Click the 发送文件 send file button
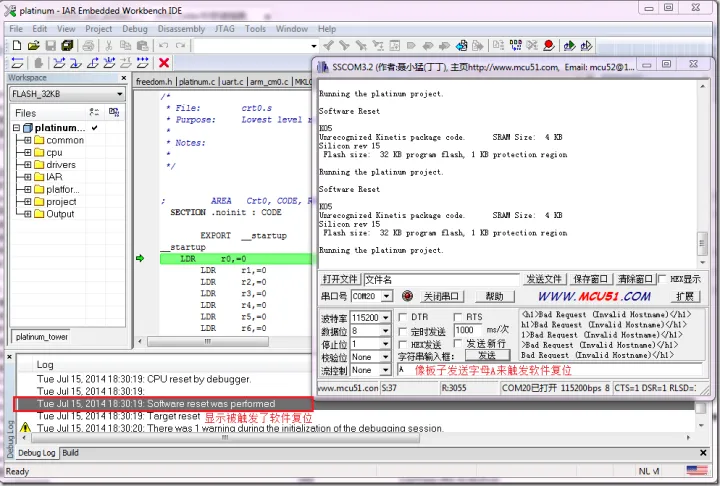The image size is (720, 486). pos(544,279)
